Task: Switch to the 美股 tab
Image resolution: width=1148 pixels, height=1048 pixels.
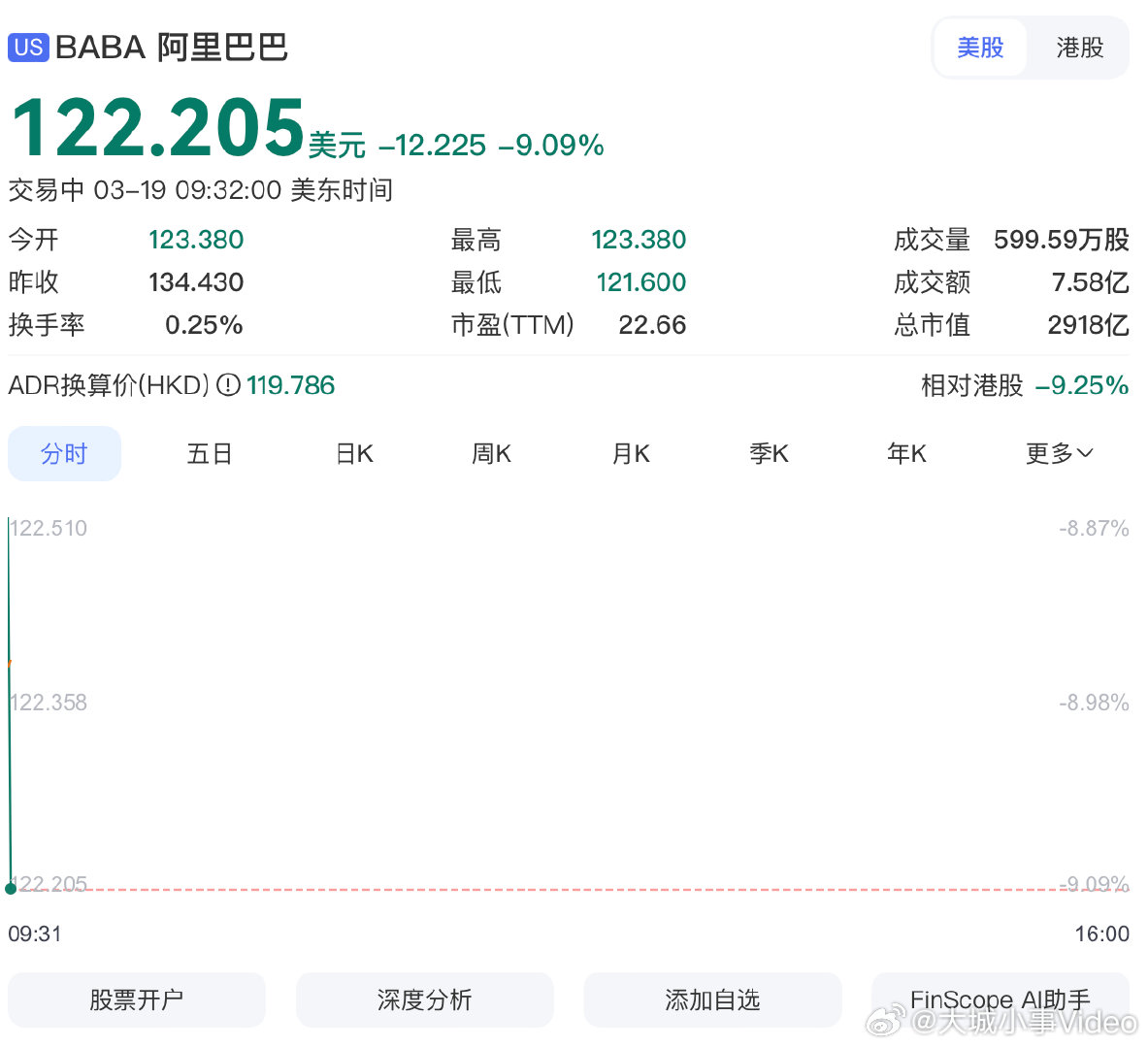Action: 980,47
